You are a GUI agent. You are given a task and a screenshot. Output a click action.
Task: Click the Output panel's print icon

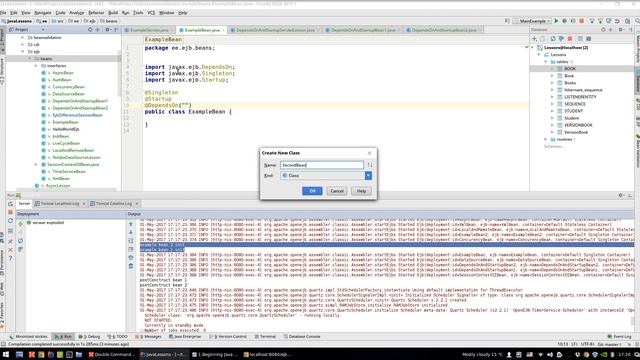click(x=131, y=258)
